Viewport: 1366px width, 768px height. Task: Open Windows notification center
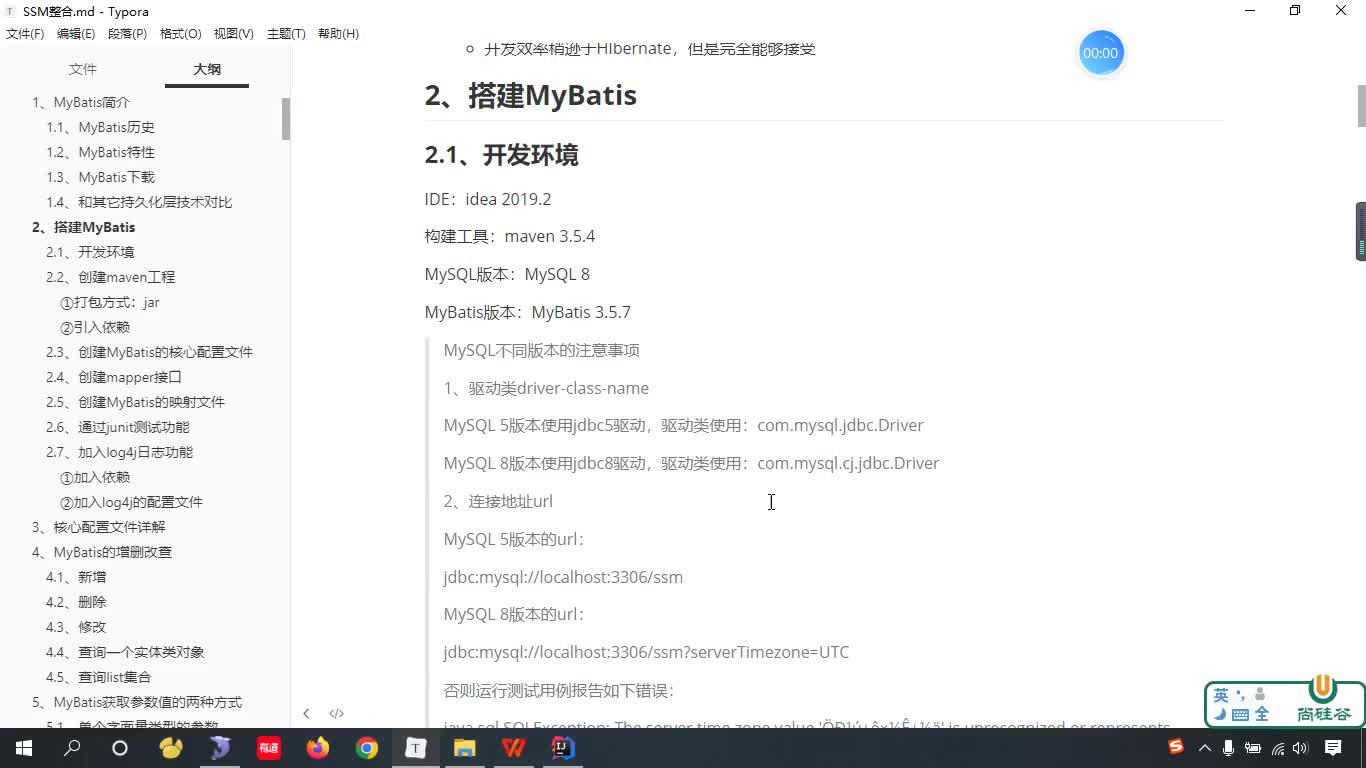(1333, 748)
